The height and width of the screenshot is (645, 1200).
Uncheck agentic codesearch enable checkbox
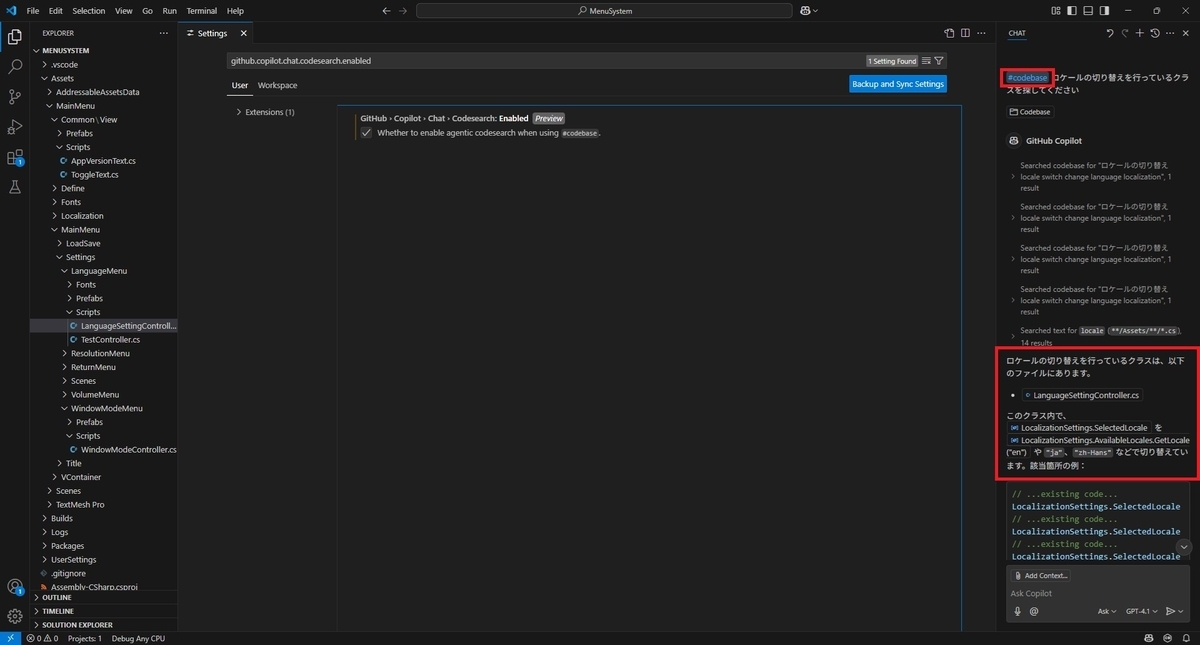pos(367,132)
